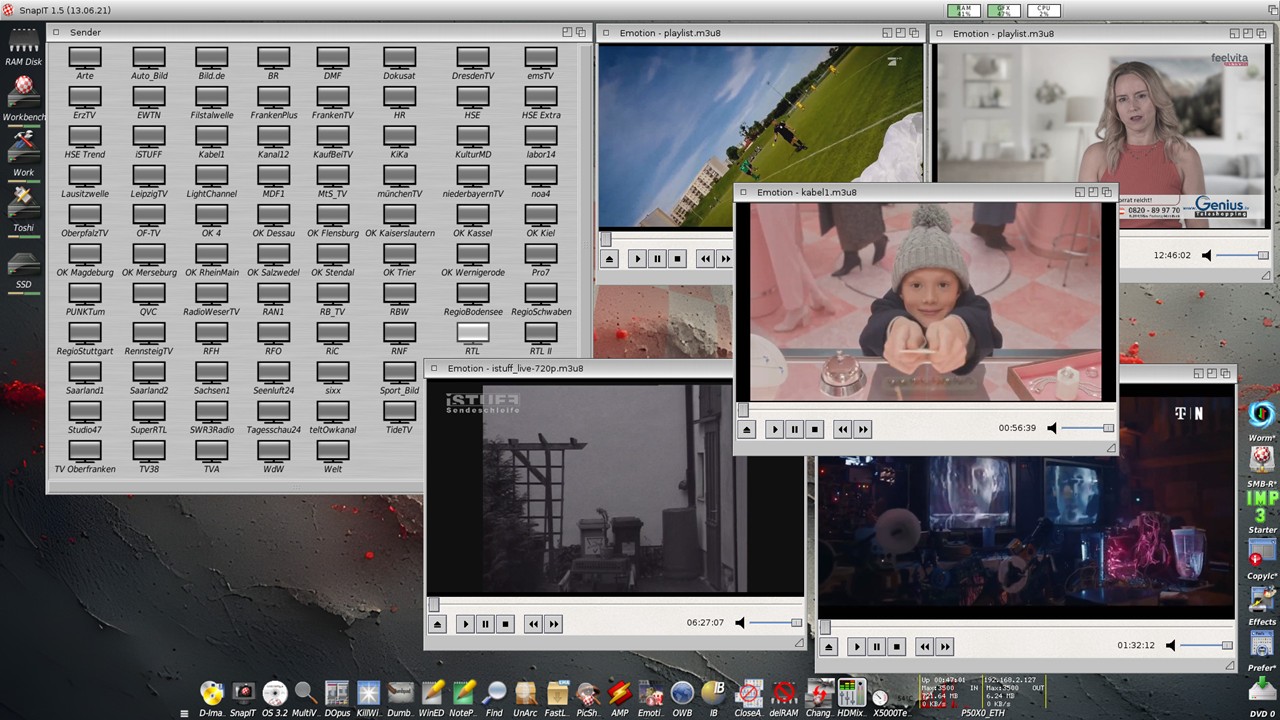
Task: Pause the istuff_live-720p stream
Action: click(485, 624)
